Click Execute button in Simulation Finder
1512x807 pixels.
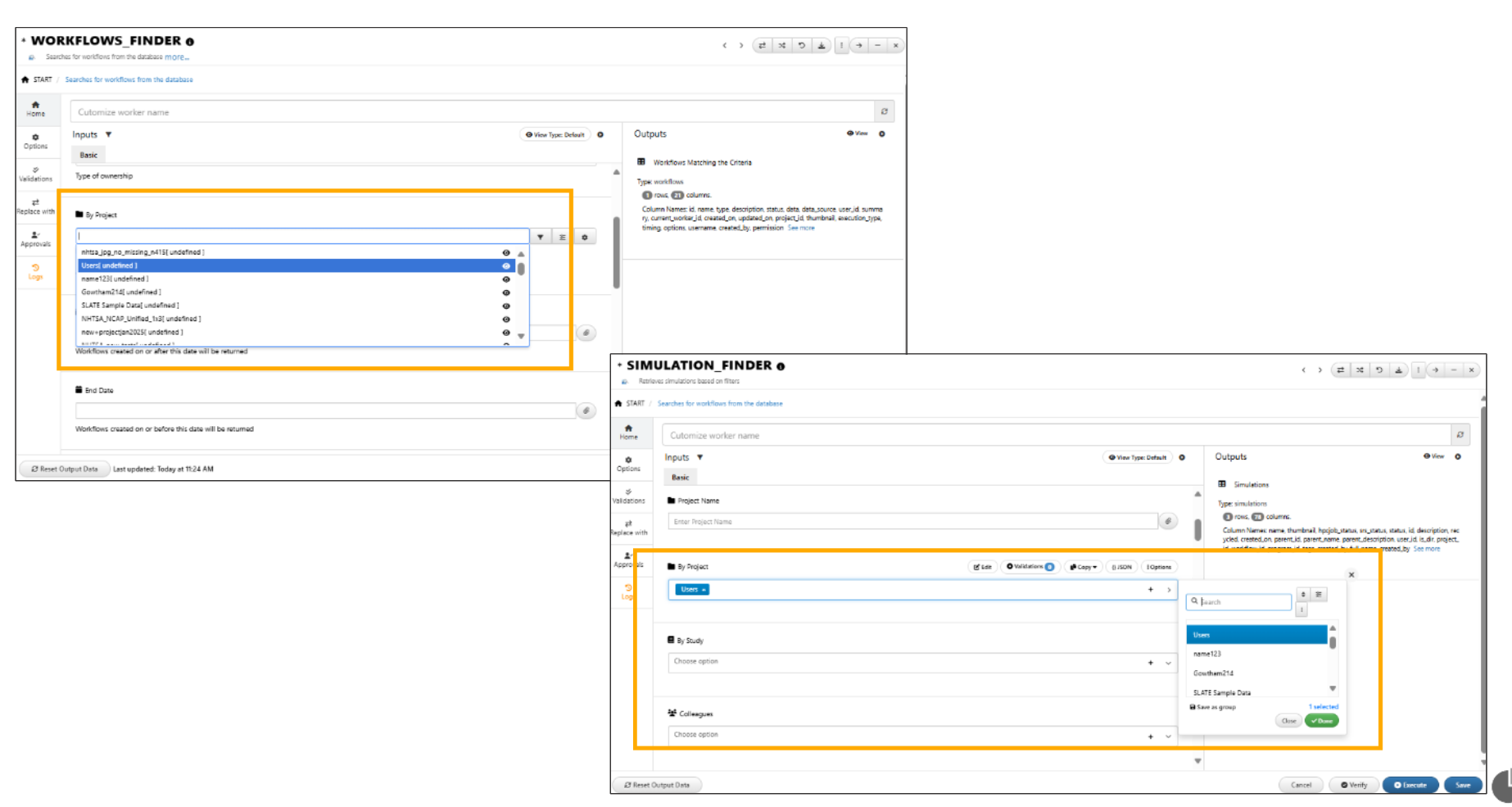click(1410, 785)
